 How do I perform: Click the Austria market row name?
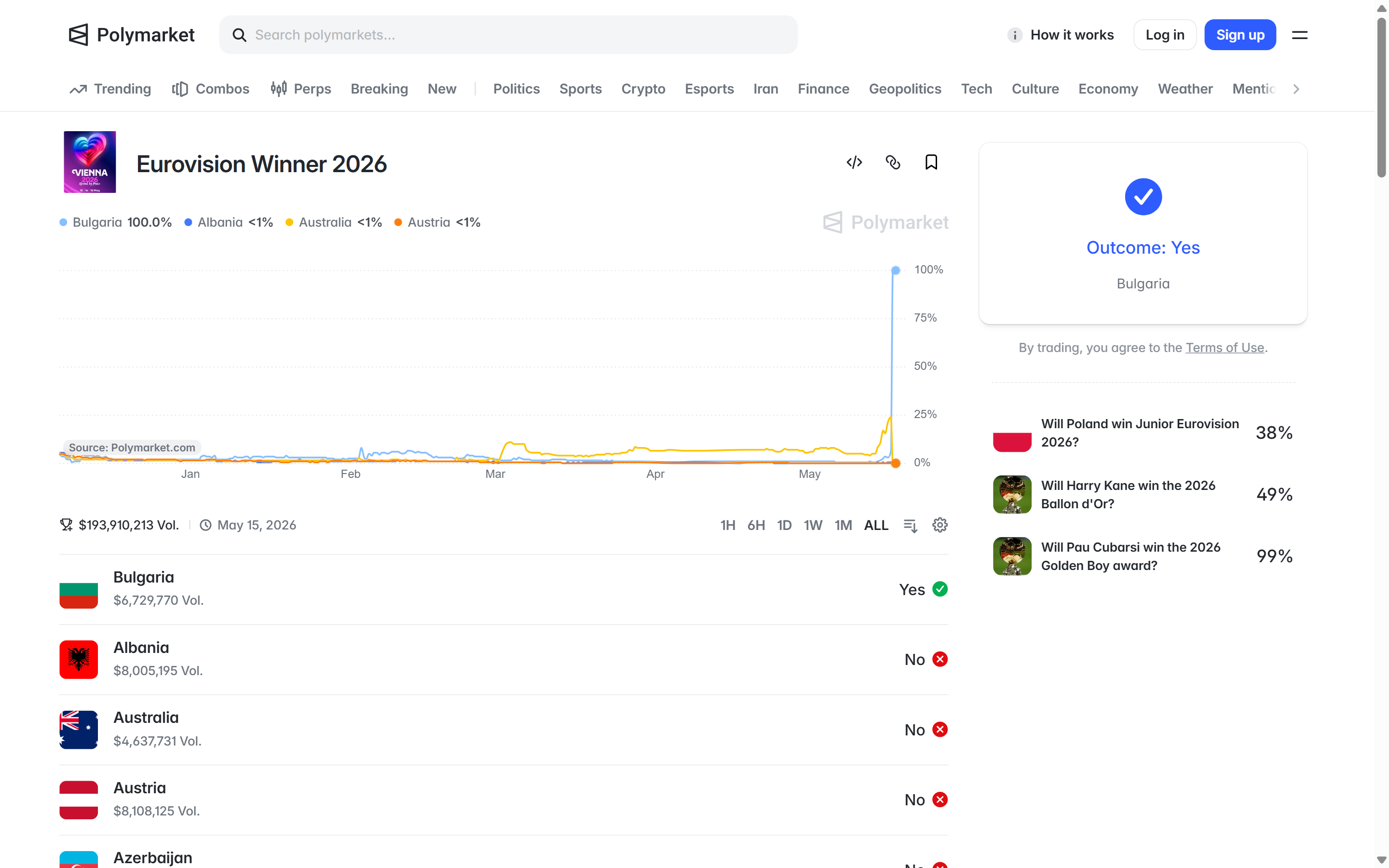[139, 787]
